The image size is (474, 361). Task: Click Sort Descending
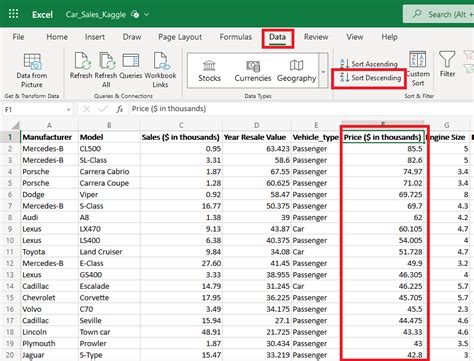[x=370, y=78]
